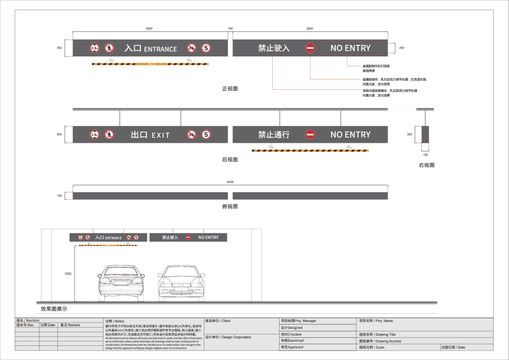Click the small ENTRANCE sign in the rendering

coord(108,237)
